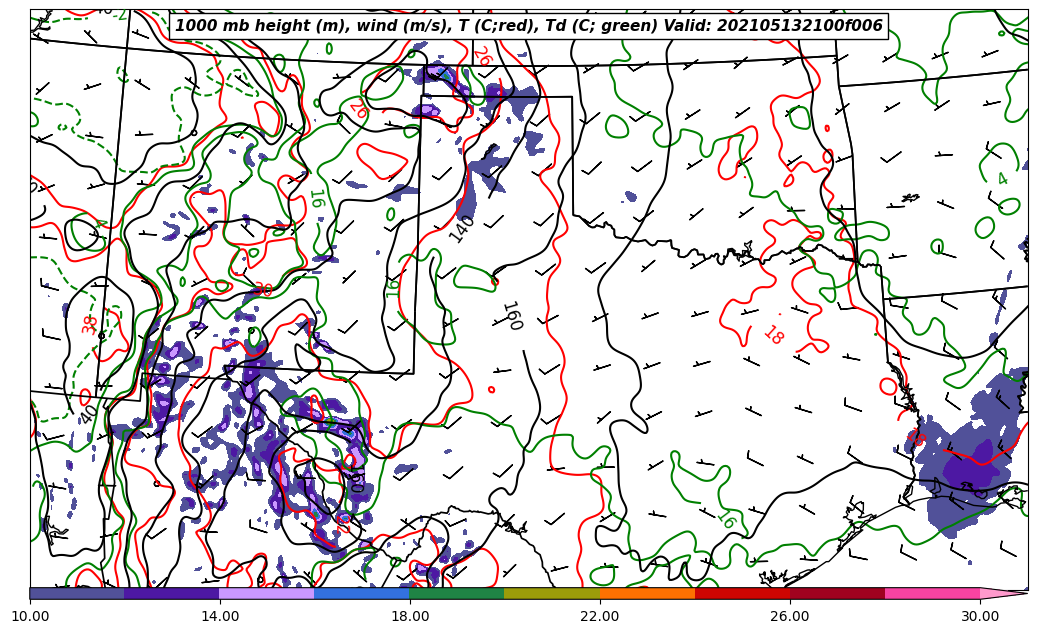Click the green 4 dewpoint contour label
This screenshot has width=1037, height=633.
click(1002, 179)
